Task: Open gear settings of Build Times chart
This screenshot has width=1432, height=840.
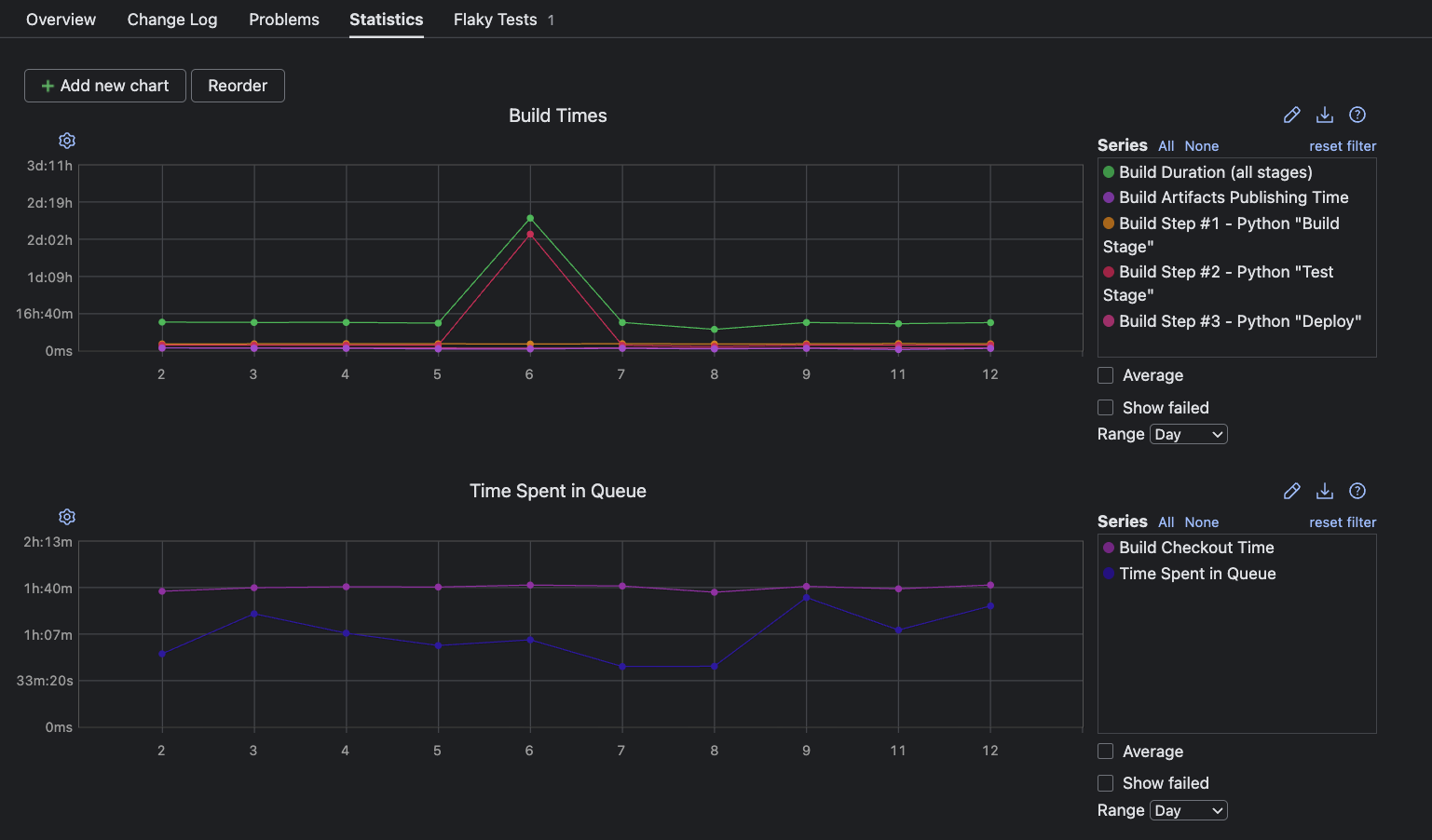Action: (67, 141)
